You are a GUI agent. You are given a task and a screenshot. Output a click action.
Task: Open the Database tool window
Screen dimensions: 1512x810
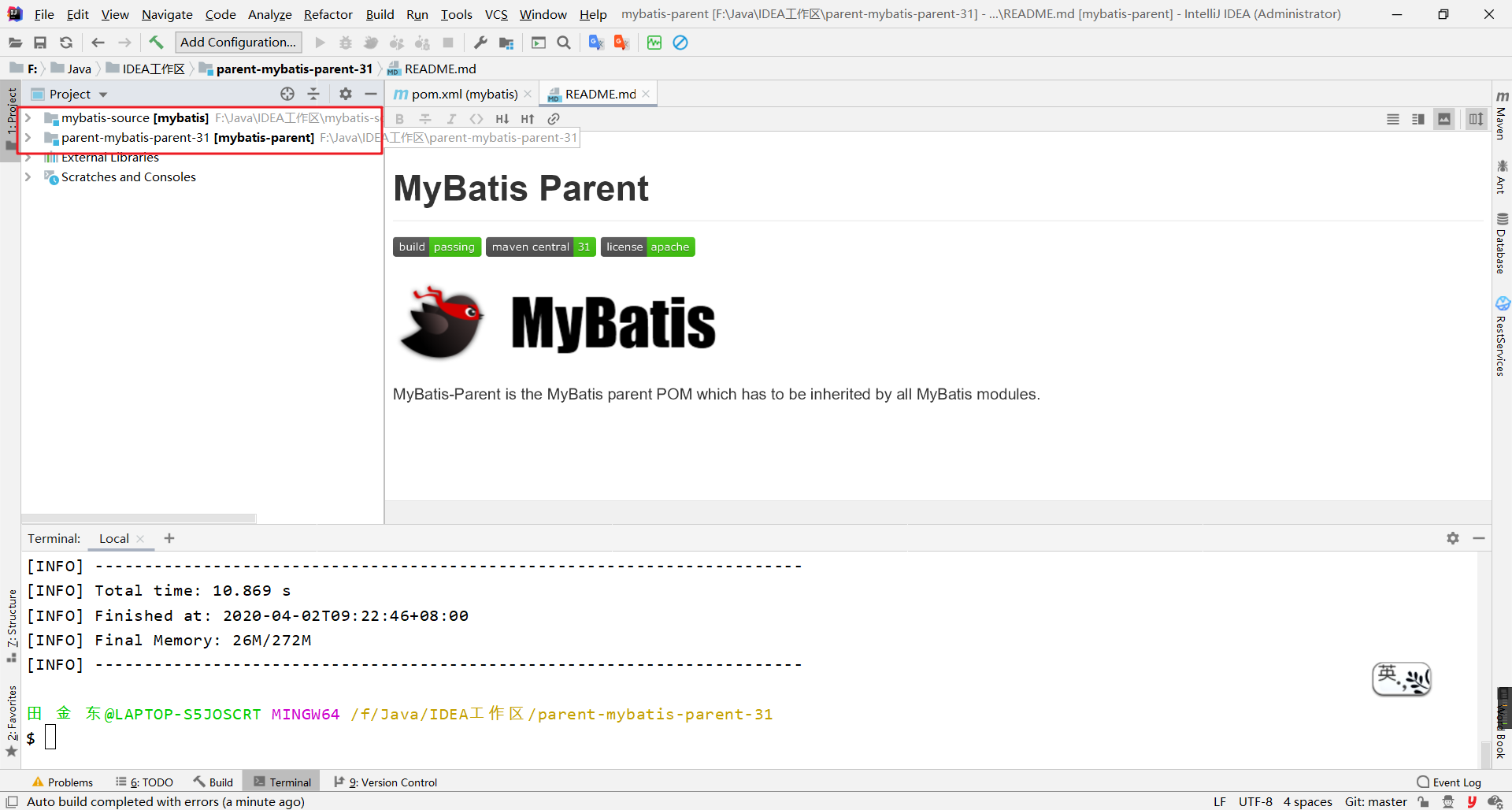click(x=1502, y=243)
